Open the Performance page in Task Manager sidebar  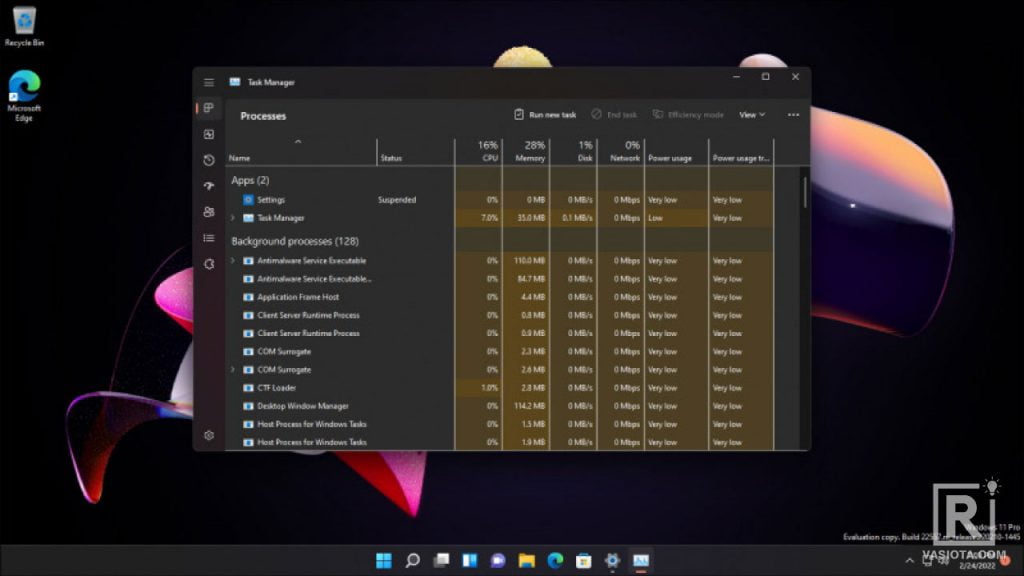pos(208,135)
